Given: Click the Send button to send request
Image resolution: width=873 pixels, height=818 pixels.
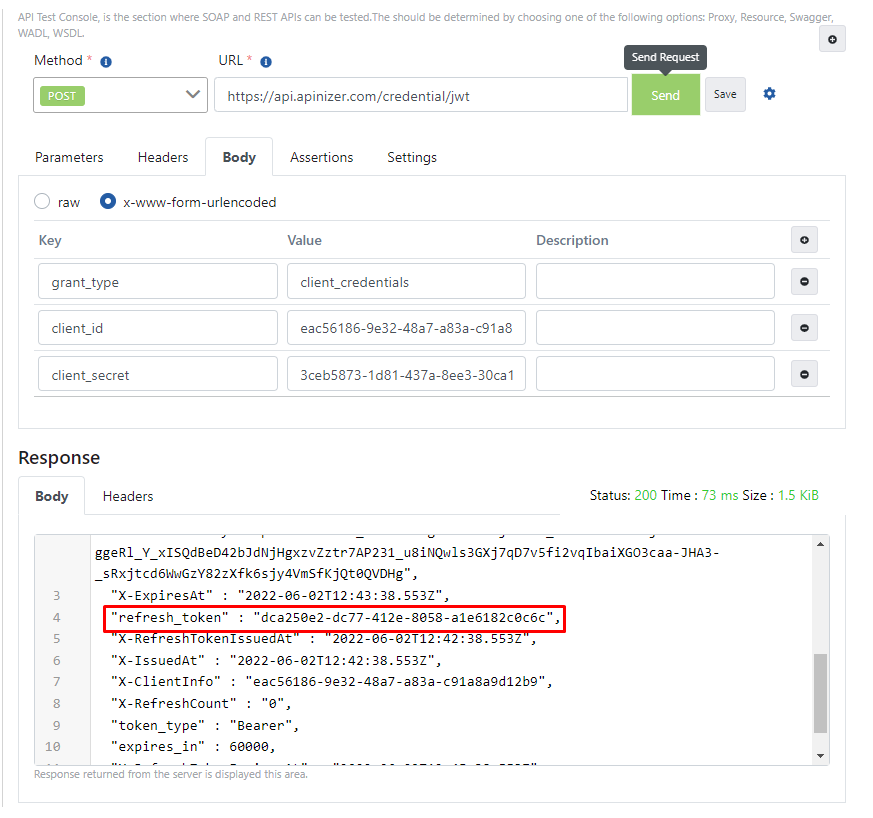Looking at the screenshot, I should coord(665,93).
